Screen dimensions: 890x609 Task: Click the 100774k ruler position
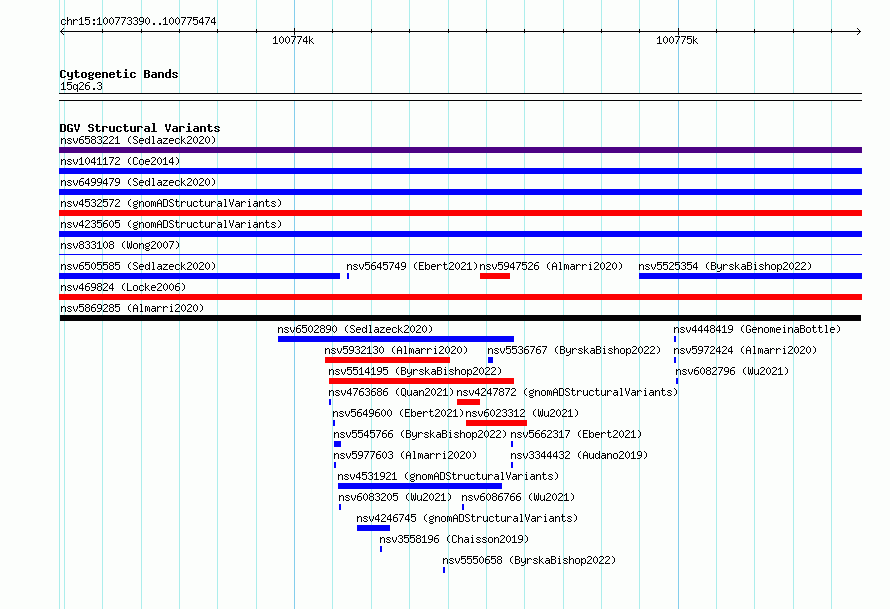coord(293,40)
